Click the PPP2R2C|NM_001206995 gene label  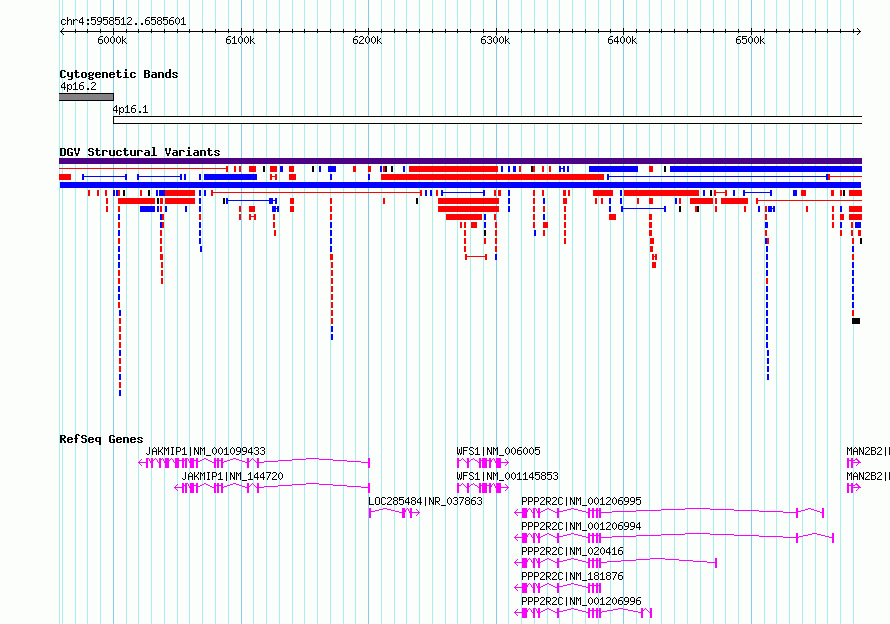coord(581,501)
